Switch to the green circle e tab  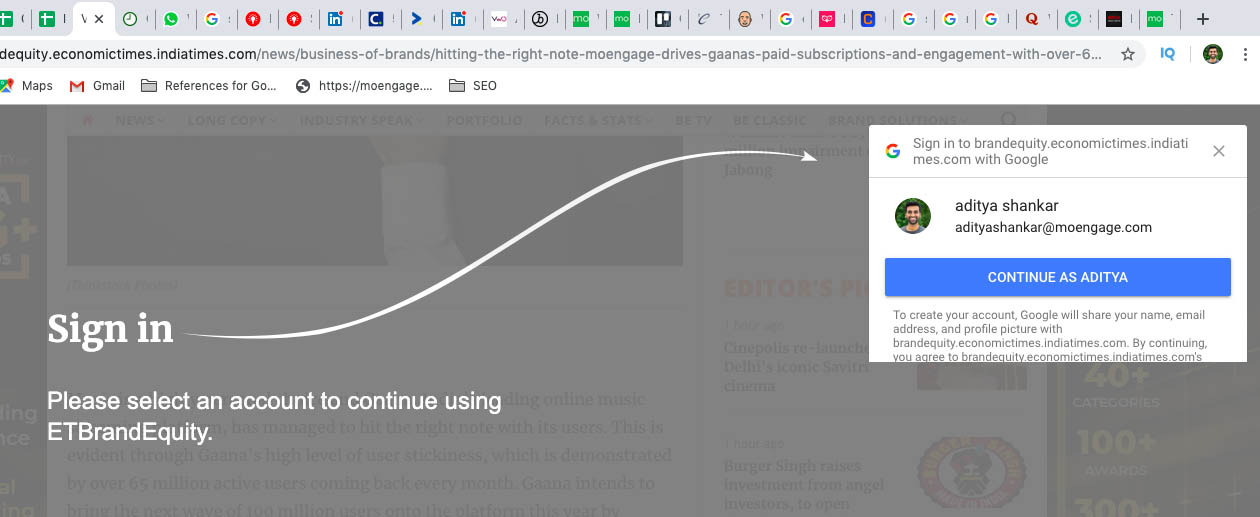pyautogui.click(x=1073, y=19)
